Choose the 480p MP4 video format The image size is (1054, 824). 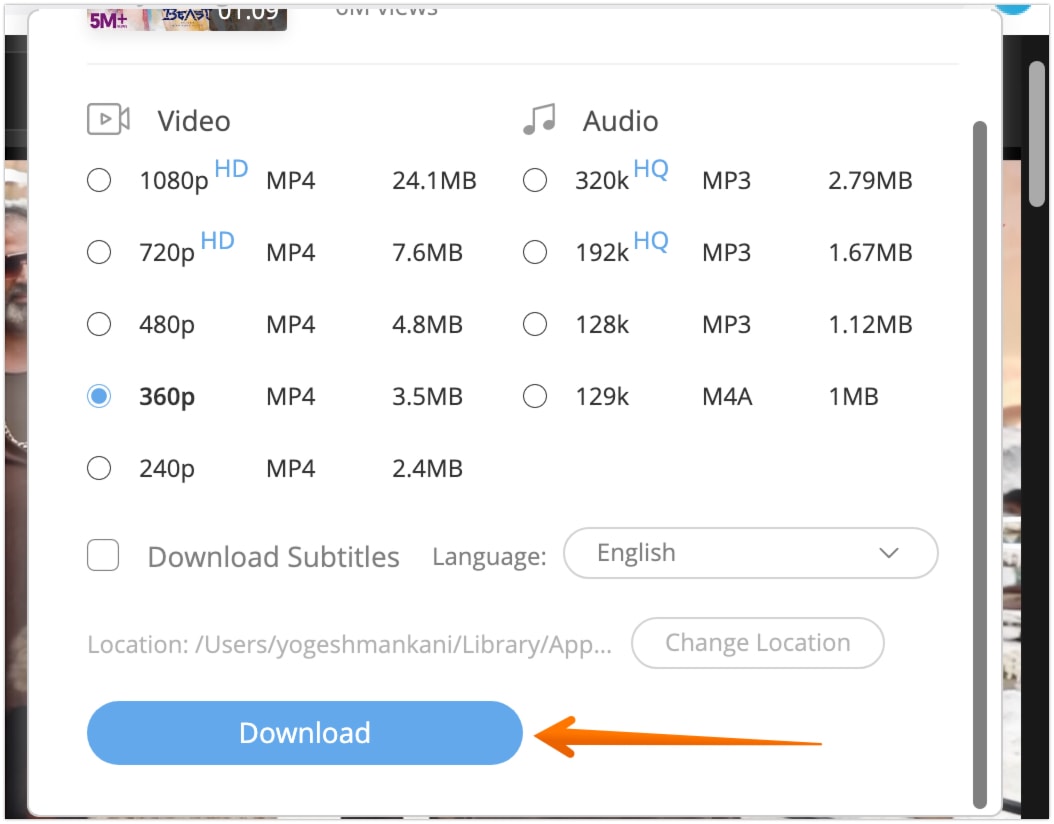pos(99,324)
